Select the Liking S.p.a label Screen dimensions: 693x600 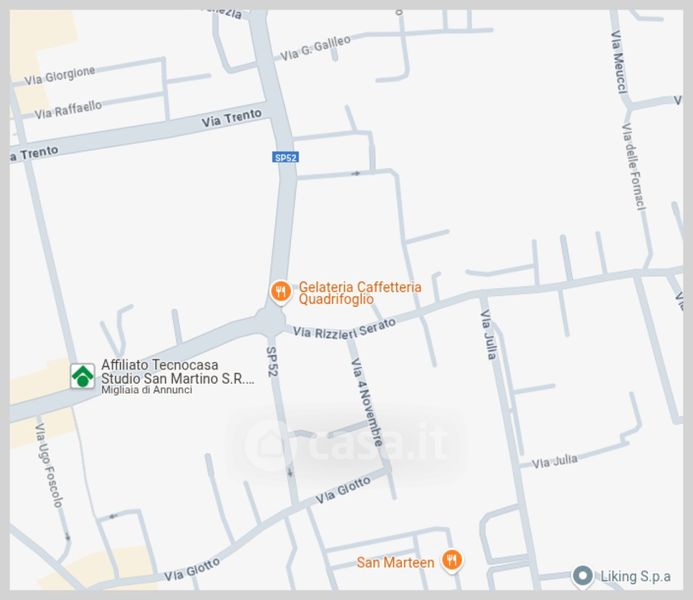pos(635,576)
